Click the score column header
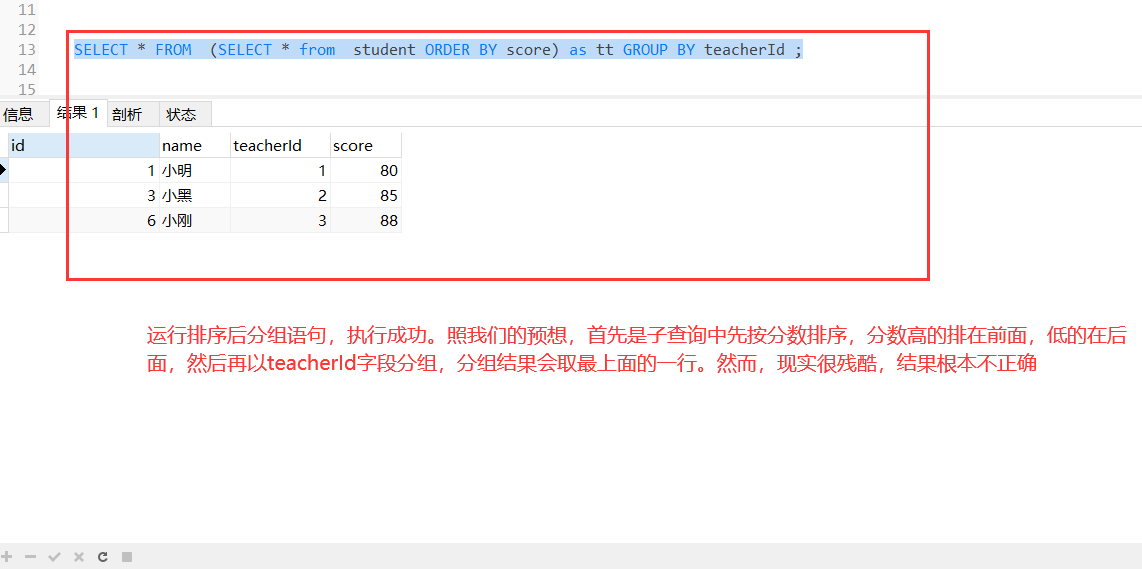The width and height of the screenshot is (1142, 569). [366, 146]
